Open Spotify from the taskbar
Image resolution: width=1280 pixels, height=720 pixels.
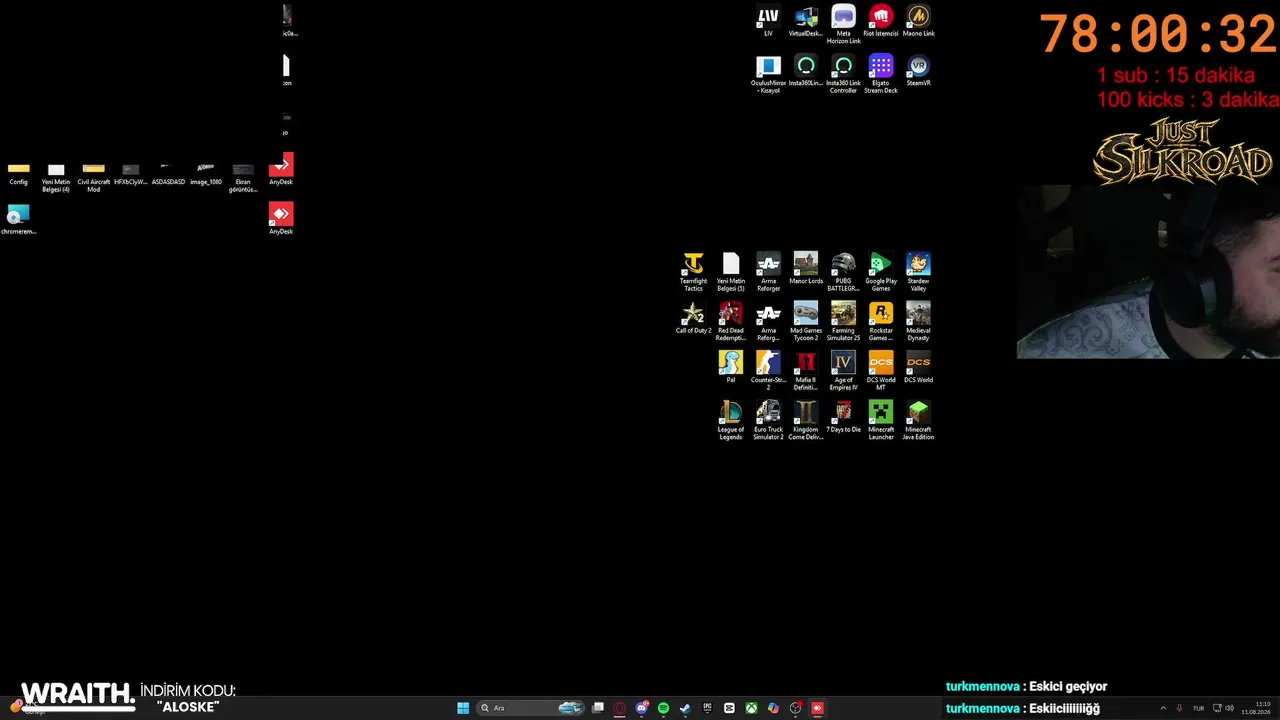[x=663, y=708]
